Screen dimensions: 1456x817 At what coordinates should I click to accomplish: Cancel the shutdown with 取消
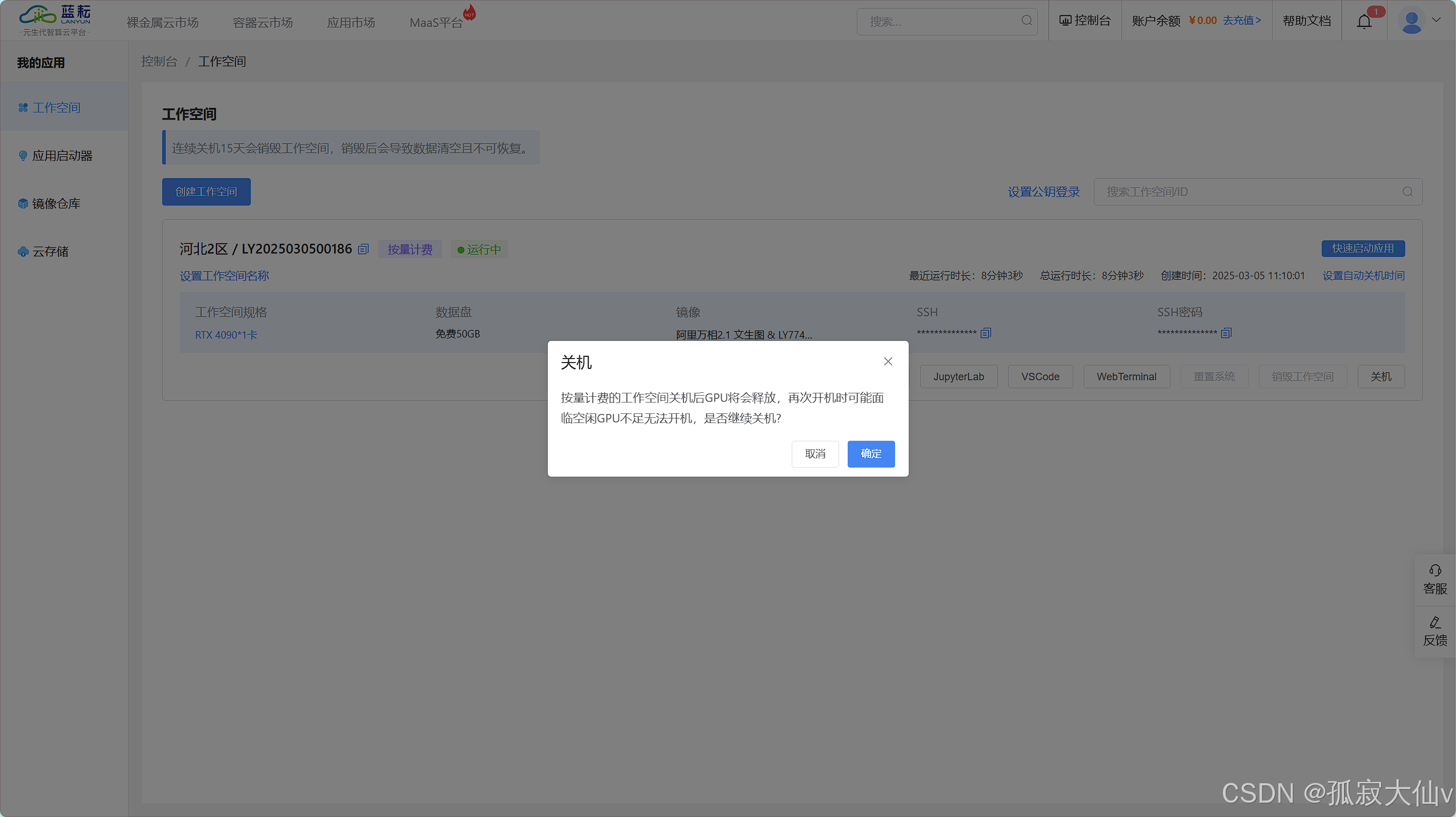pos(815,454)
